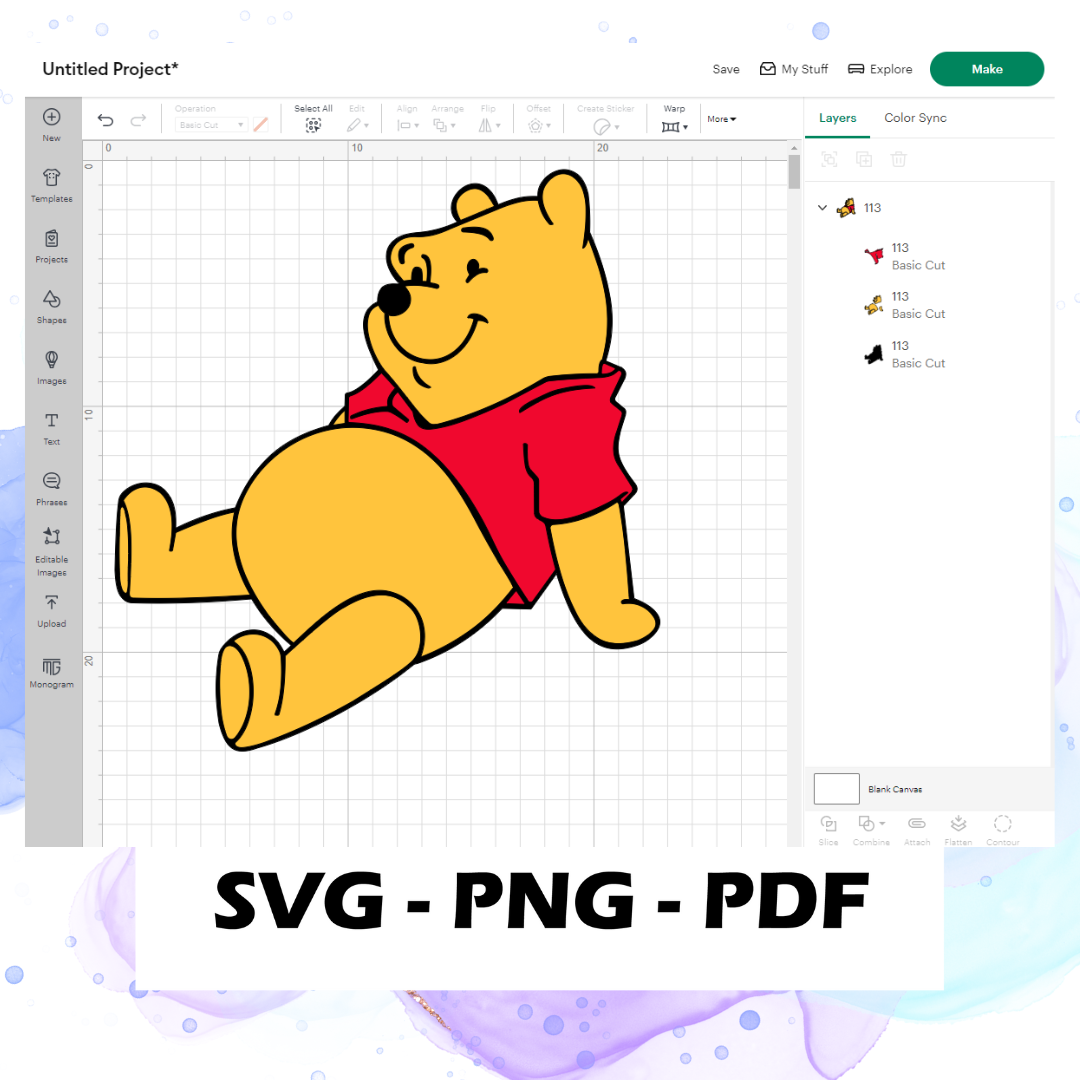
Task: Open the Combine menu
Action: [871, 830]
